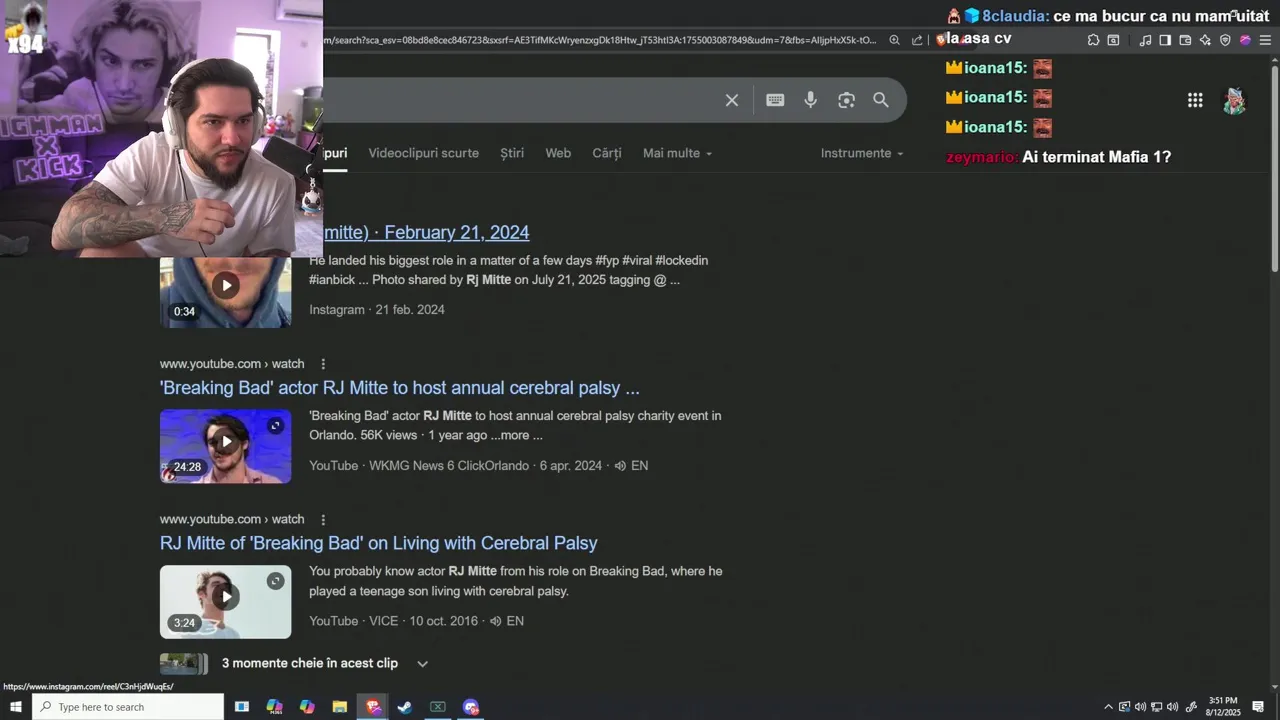Image resolution: width=1280 pixels, height=720 pixels.
Task: Clear the search box with the X icon
Action: click(x=732, y=100)
